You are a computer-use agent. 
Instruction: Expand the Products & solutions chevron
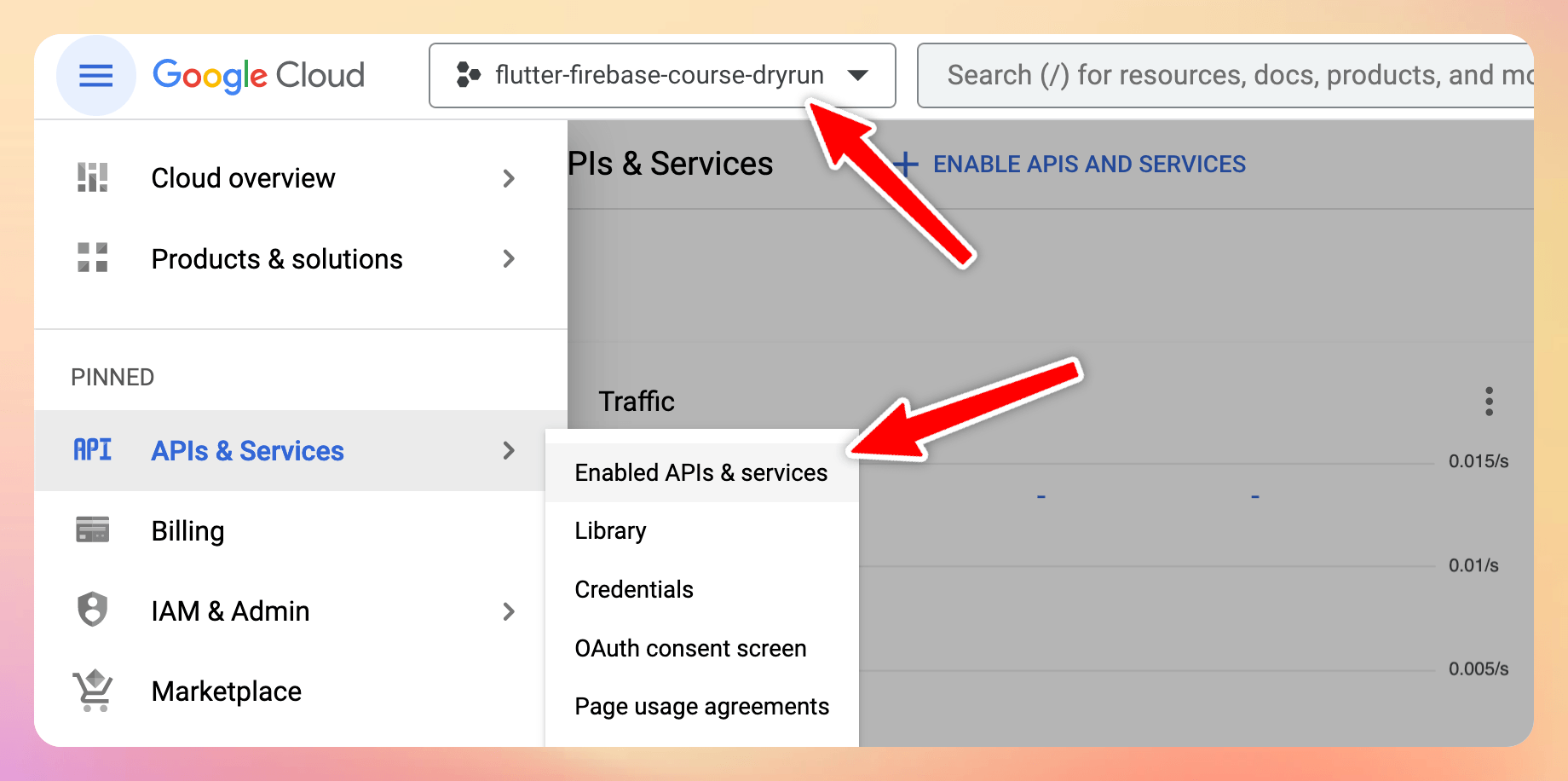point(509,258)
